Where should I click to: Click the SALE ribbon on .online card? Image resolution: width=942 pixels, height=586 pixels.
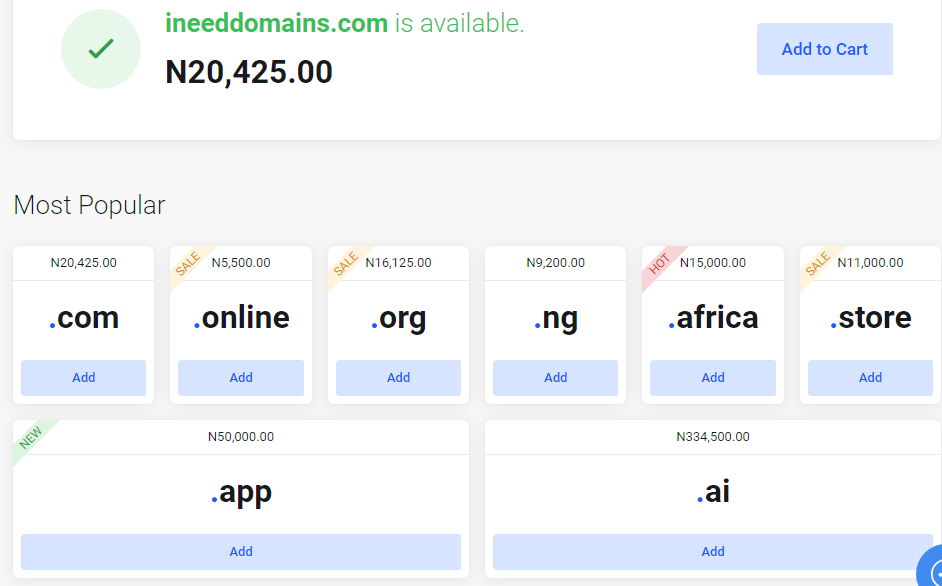188,264
